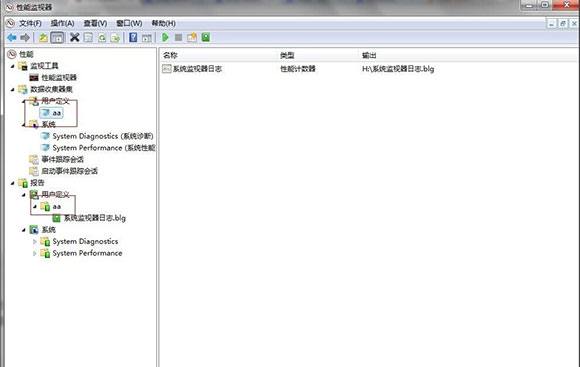The width and height of the screenshot is (580, 367).
Task: Select the 数据收集器集 tree node
Action: pos(51,89)
